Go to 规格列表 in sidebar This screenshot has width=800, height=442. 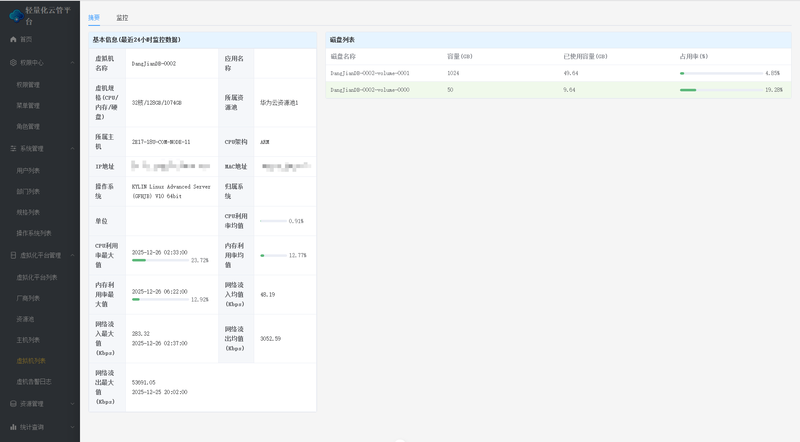(x=28, y=212)
